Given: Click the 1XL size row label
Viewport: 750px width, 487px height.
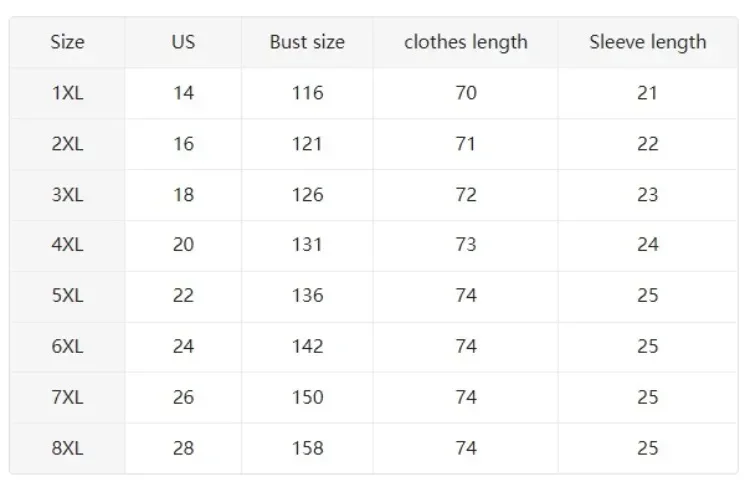Looking at the screenshot, I should coord(67,93).
